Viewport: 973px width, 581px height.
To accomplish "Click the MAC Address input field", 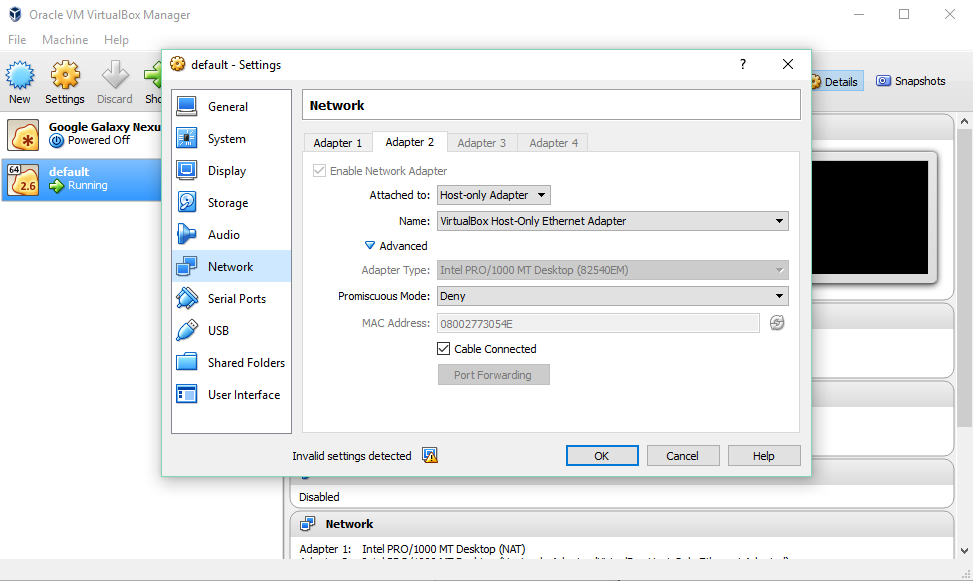I will coord(598,323).
